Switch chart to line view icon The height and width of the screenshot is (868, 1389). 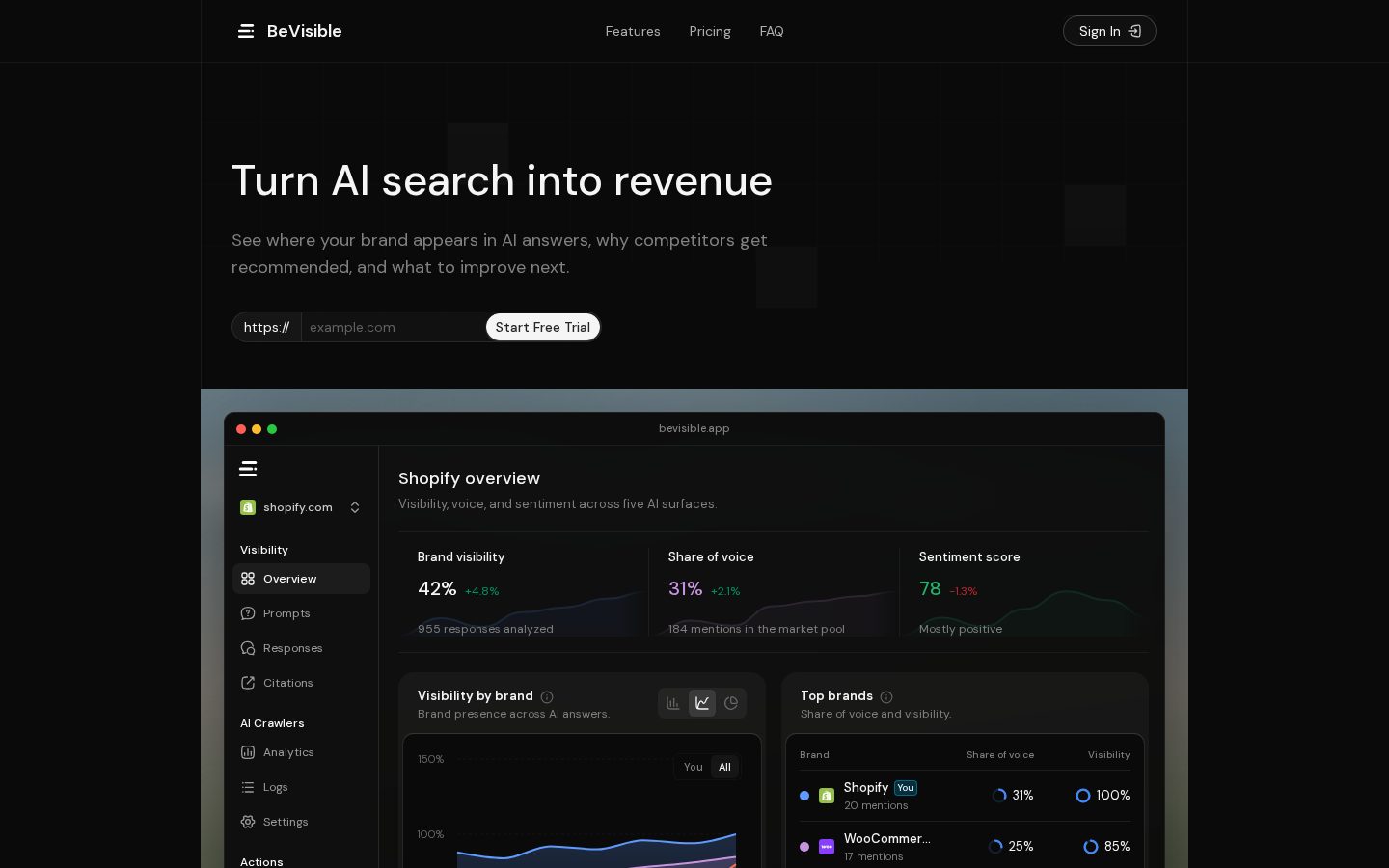tap(702, 703)
